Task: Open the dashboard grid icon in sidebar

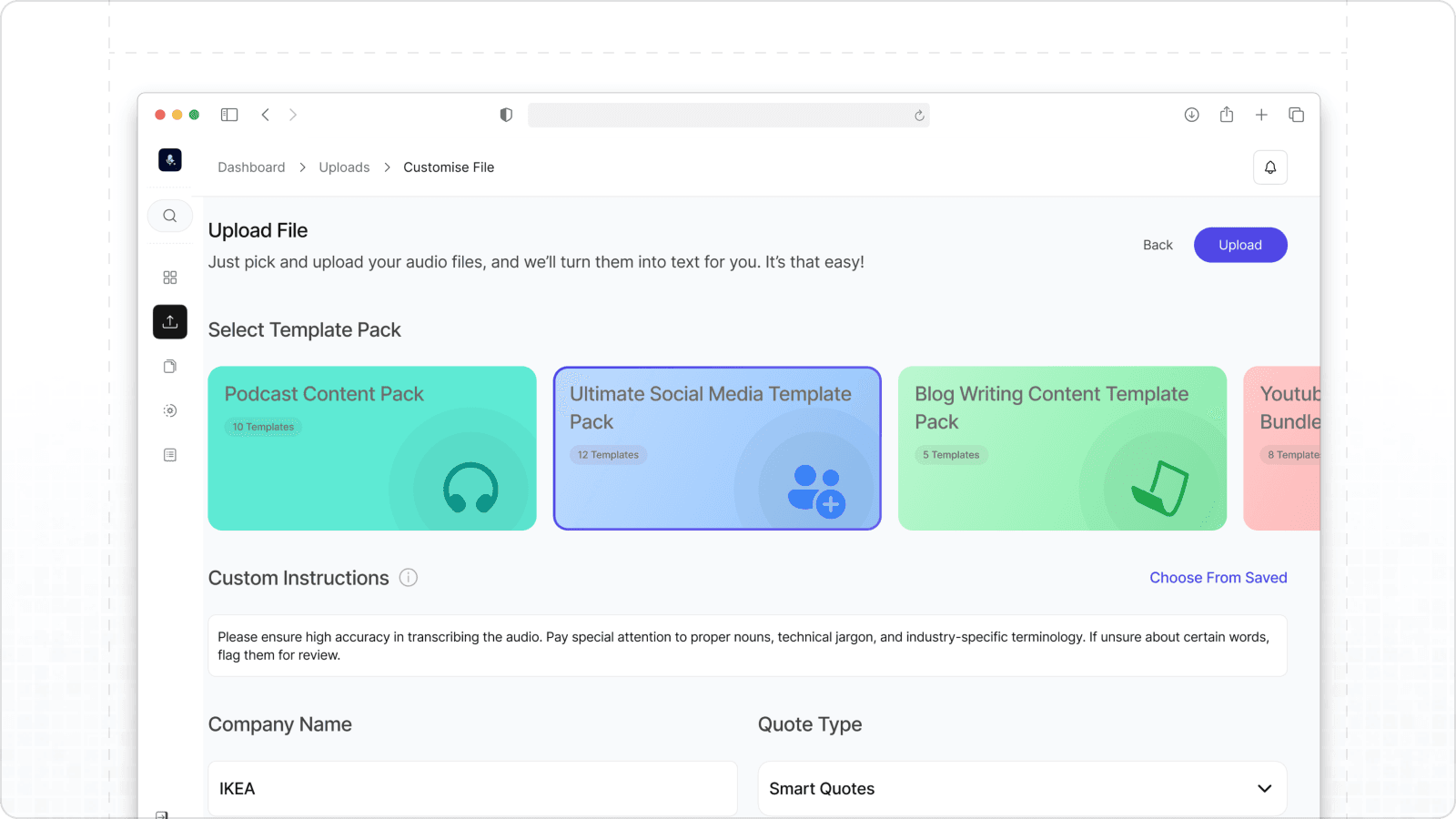Action: [x=170, y=278]
